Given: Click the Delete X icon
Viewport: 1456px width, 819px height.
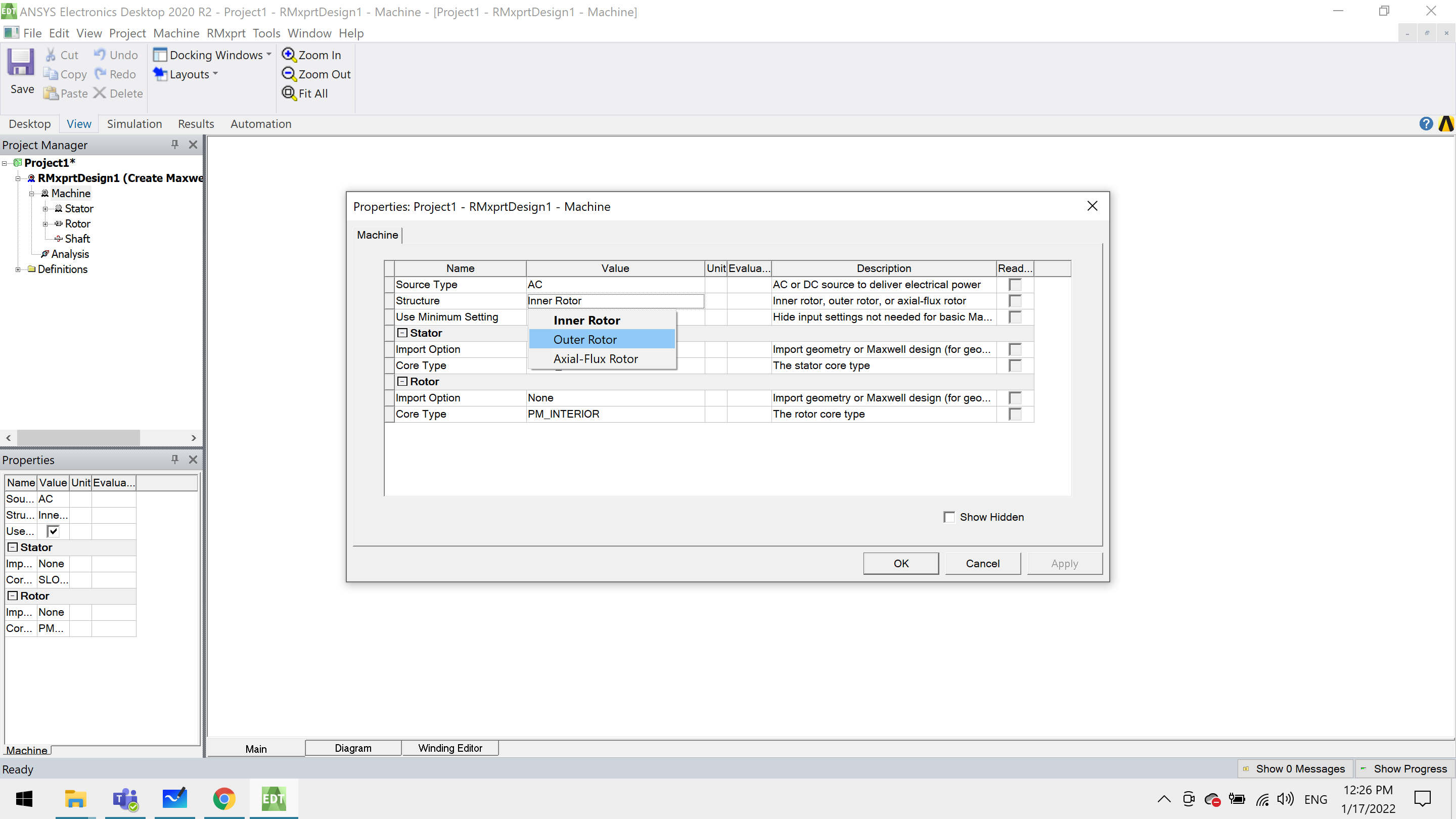Looking at the screenshot, I should click(x=100, y=93).
